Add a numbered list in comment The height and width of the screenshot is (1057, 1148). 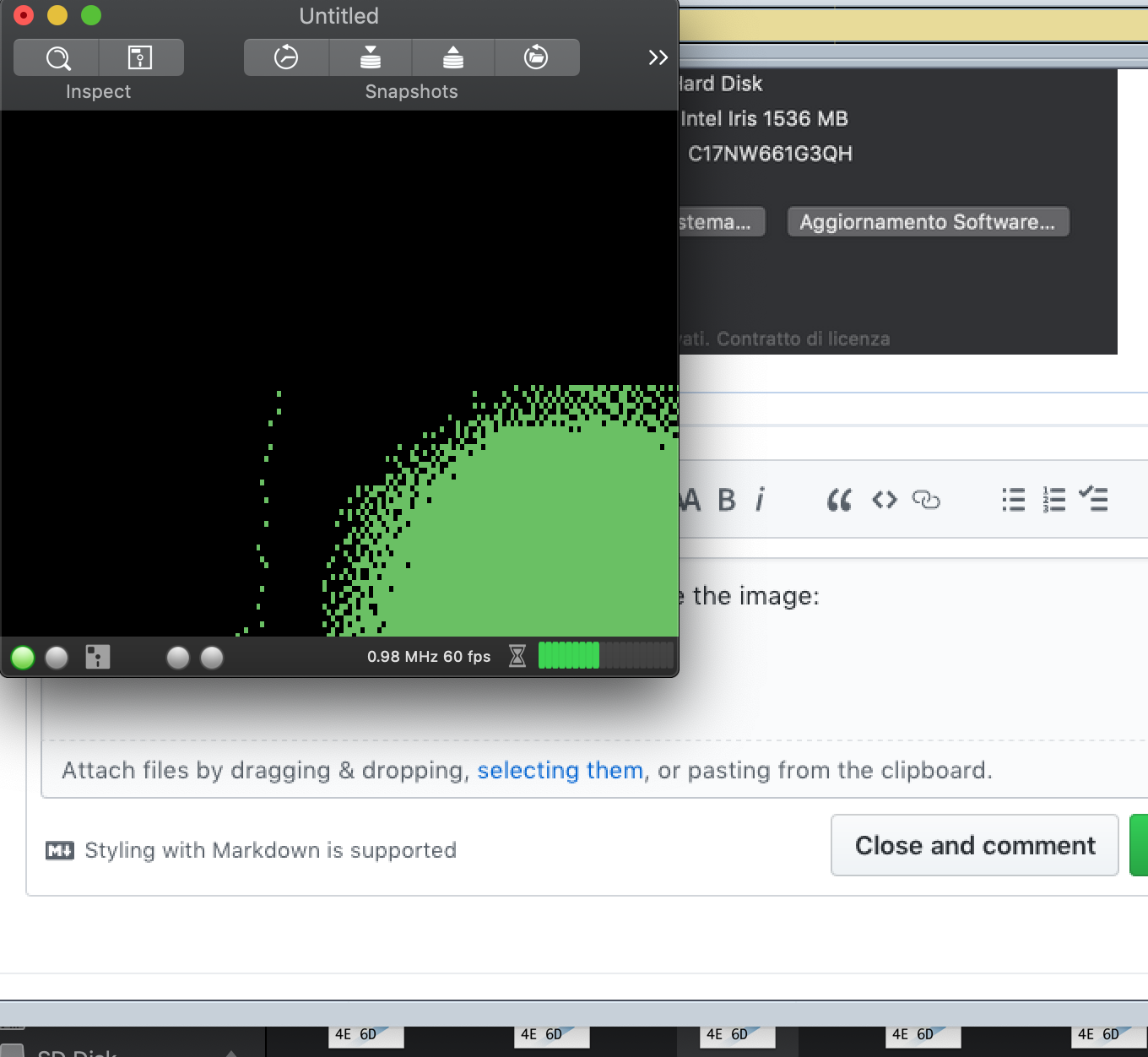[x=1053, y=500]
